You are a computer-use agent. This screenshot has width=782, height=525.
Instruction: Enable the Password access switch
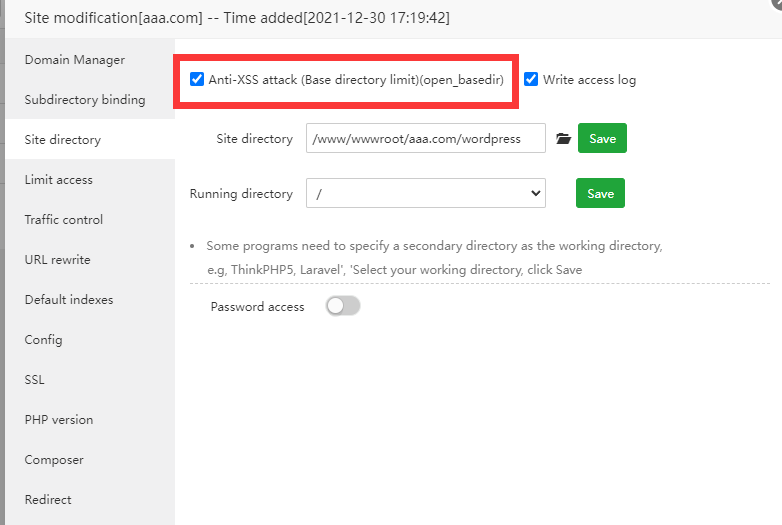pos(343,306)
